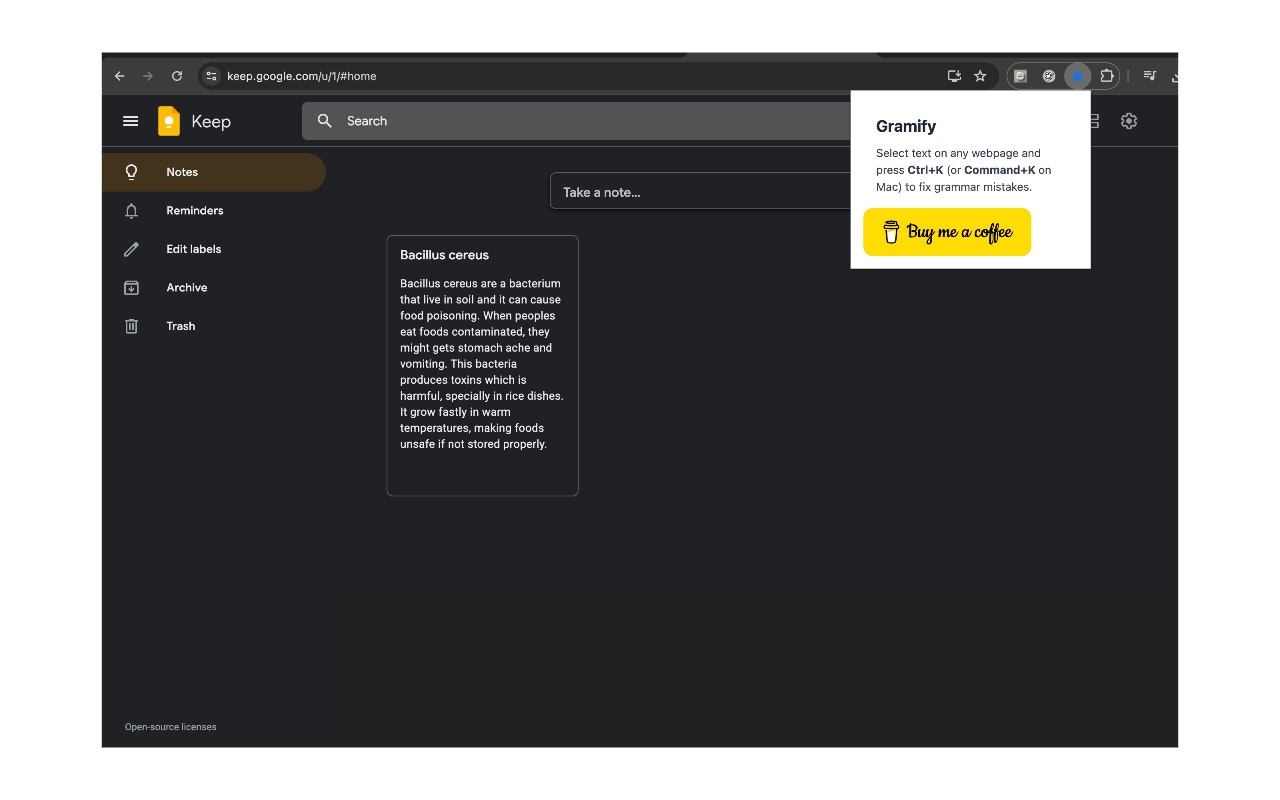Click the Trash bin icon

point(131,326)
